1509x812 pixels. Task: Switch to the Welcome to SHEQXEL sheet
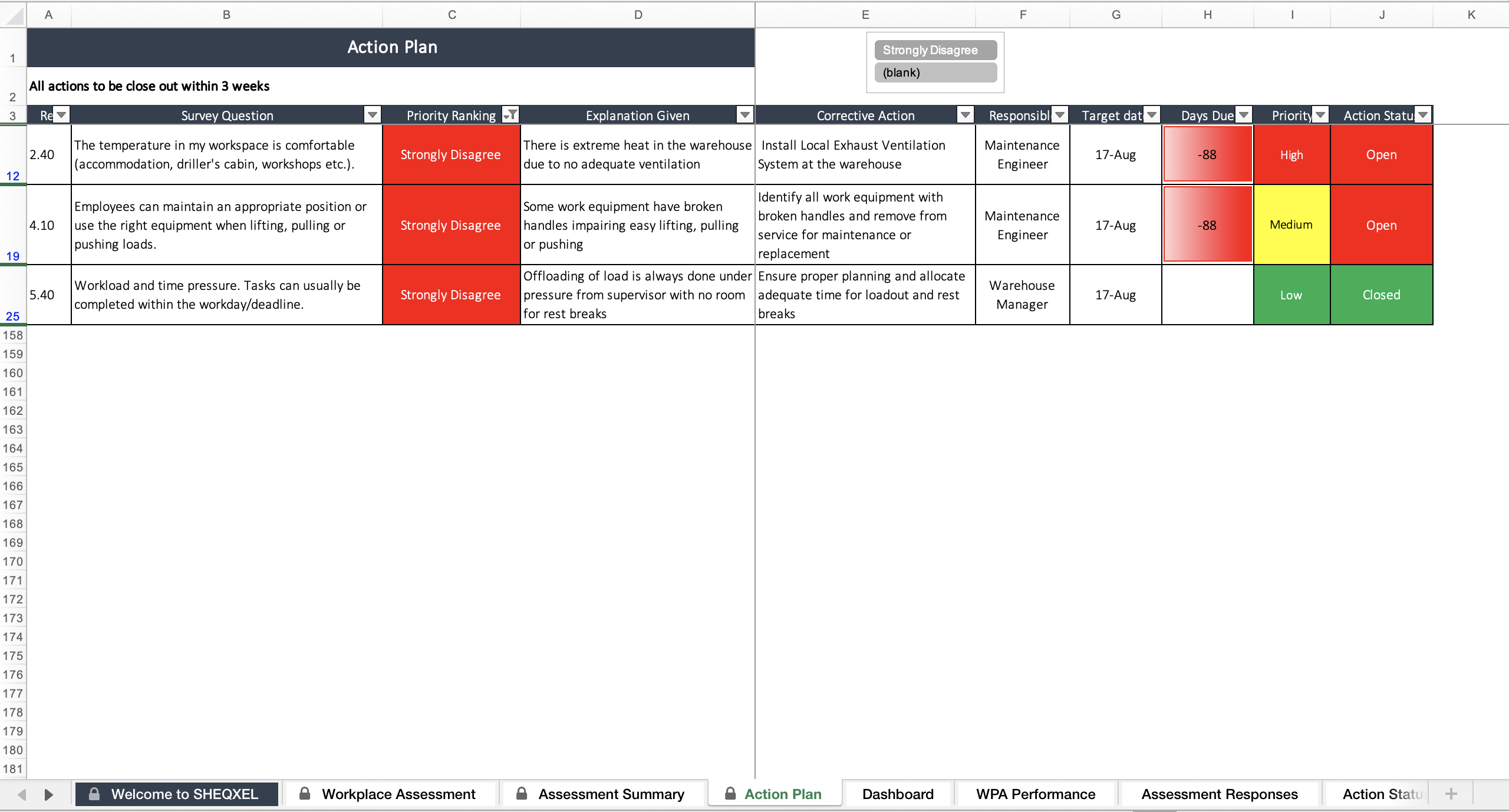[x=176, y=794]
